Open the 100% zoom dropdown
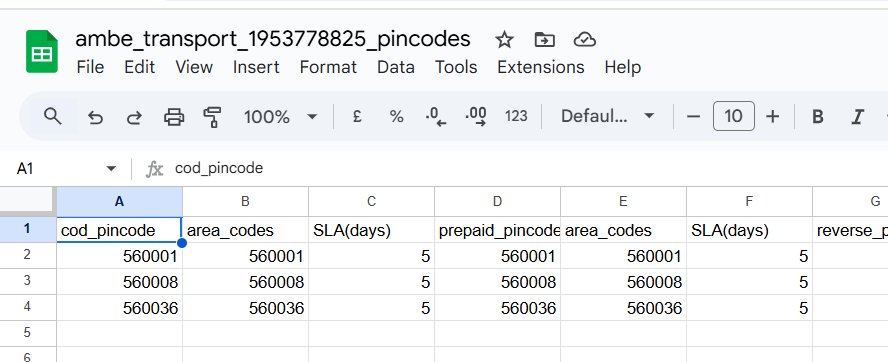This screenshot has width=888, height=362. (x=280, y=117)
